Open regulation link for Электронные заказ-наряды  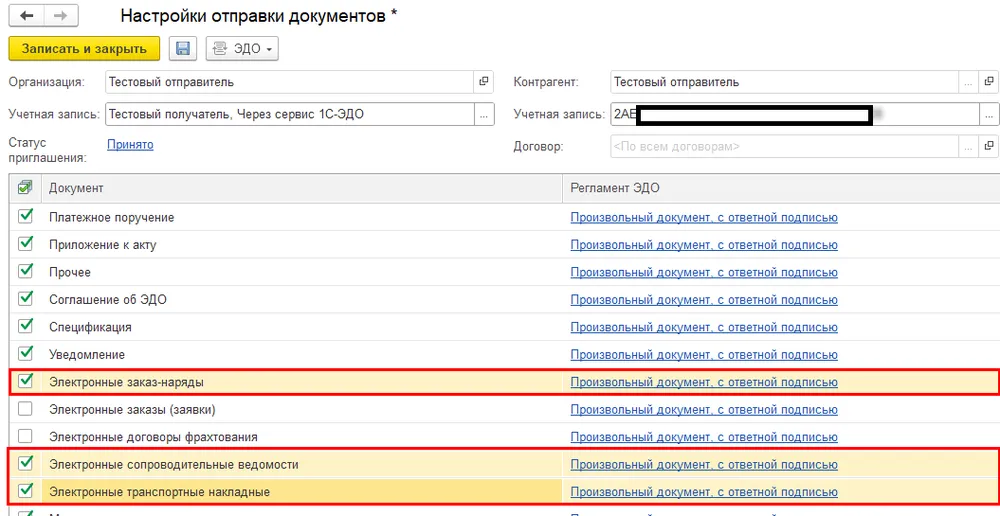pyautogui.click(x=704, y=382)
